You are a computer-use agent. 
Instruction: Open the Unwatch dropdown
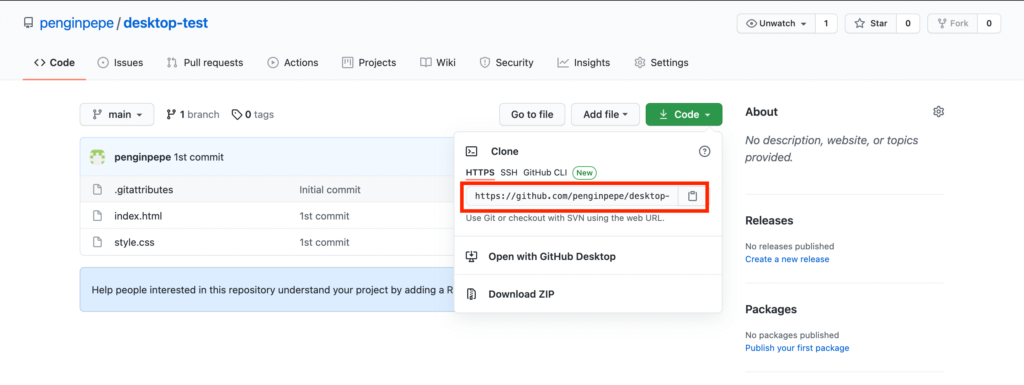click(x=776, y=23)
